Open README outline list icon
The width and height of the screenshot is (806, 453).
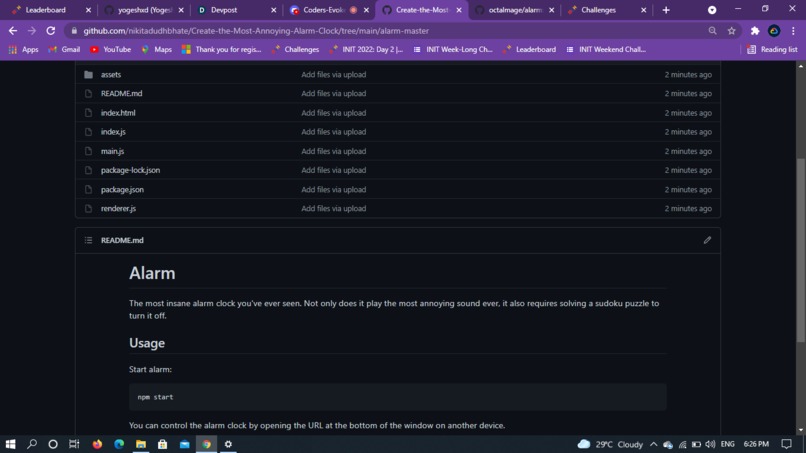pos(88,240)
